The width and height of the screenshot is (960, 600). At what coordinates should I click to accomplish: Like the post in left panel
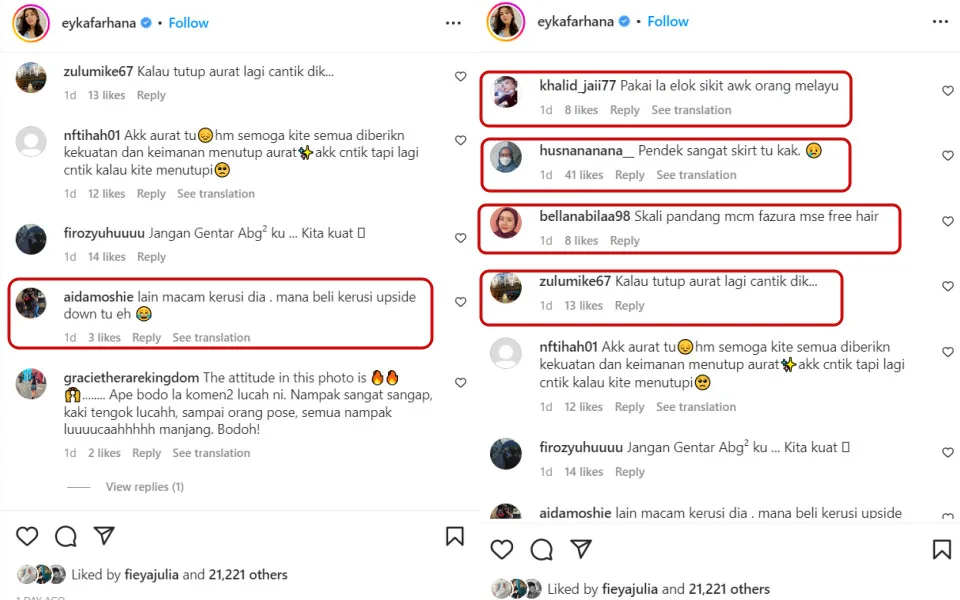click(x=27, y=537)
